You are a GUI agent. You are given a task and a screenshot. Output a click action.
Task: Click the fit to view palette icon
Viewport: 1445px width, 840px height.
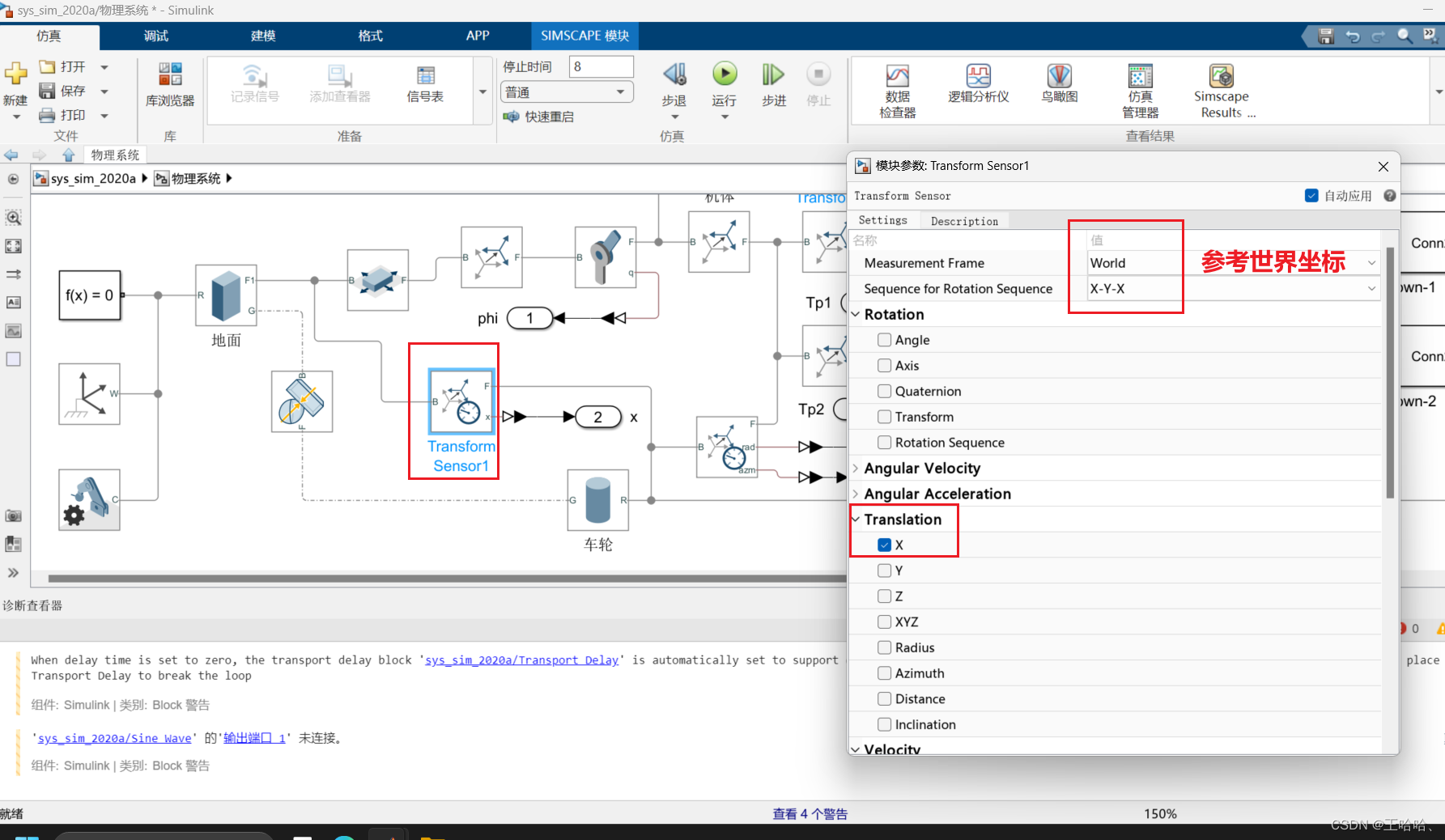coord(14,246)
